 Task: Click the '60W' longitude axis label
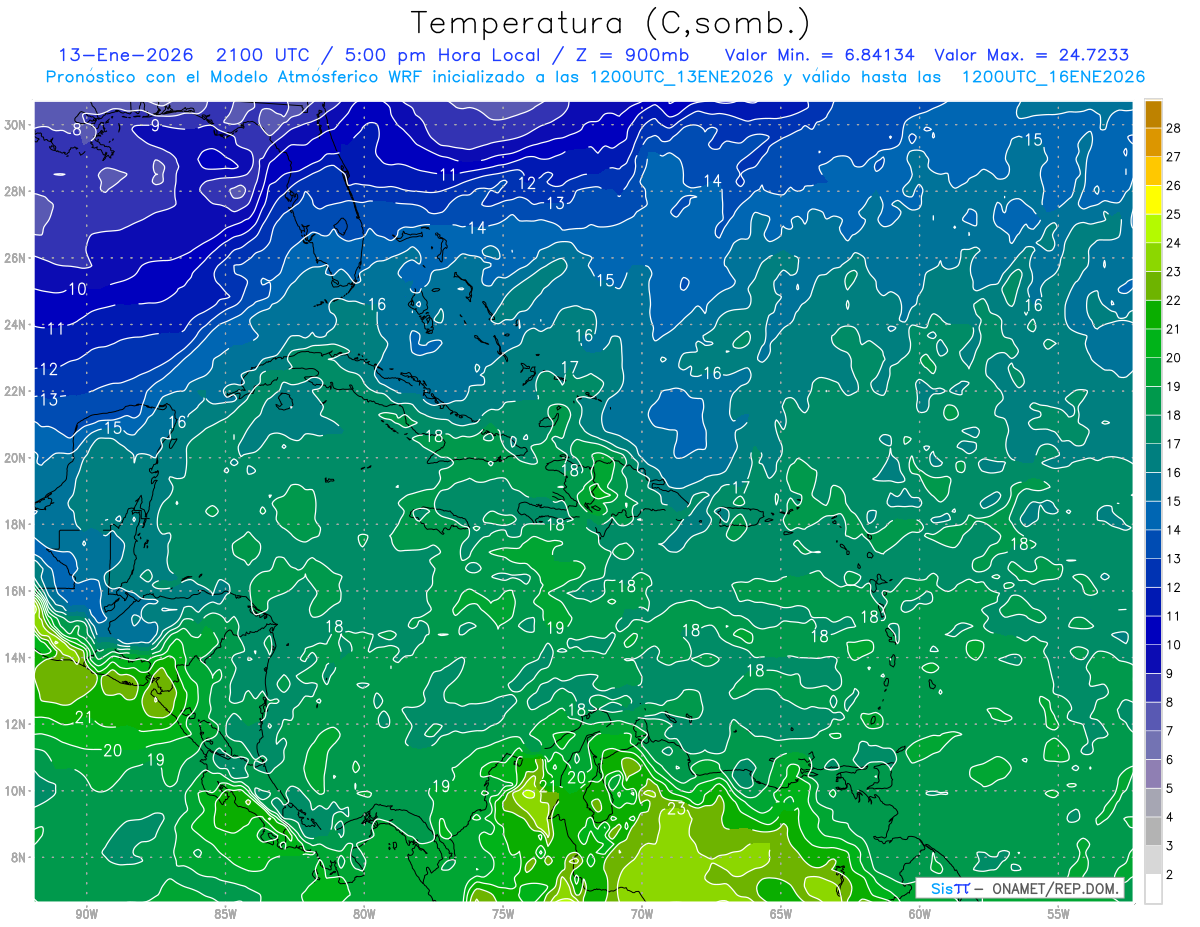point(920,915)
